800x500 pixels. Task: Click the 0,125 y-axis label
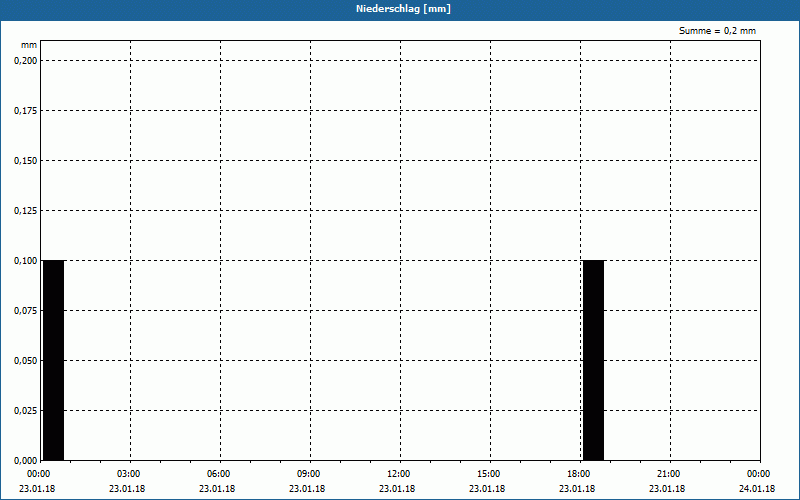26,211
